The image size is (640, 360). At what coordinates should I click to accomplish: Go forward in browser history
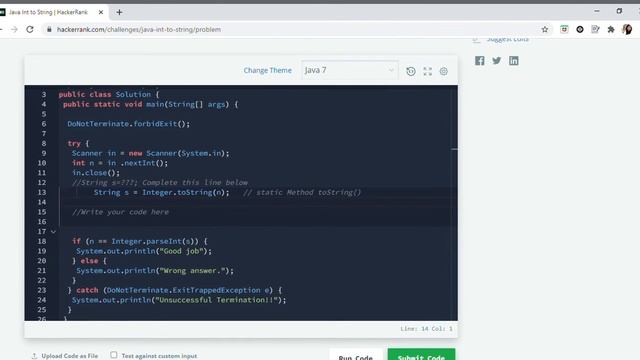(14, 29)
